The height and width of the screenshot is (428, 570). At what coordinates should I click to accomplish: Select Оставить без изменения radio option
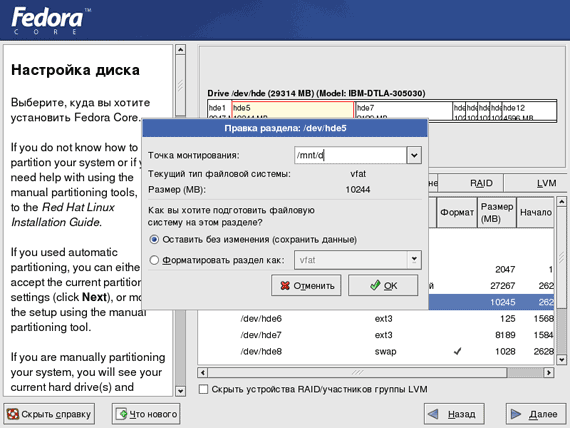point(154,239)
